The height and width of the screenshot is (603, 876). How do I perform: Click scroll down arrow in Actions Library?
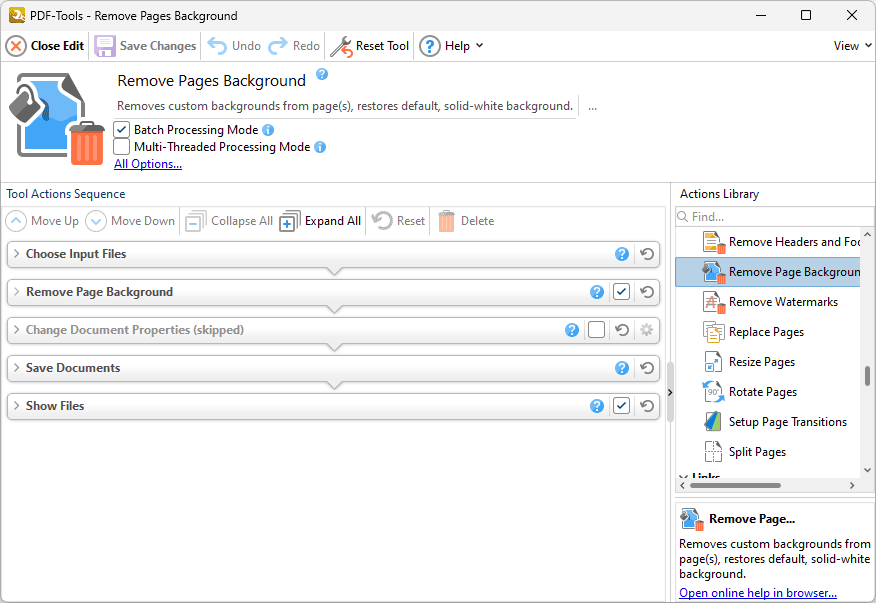coord(867,470)
